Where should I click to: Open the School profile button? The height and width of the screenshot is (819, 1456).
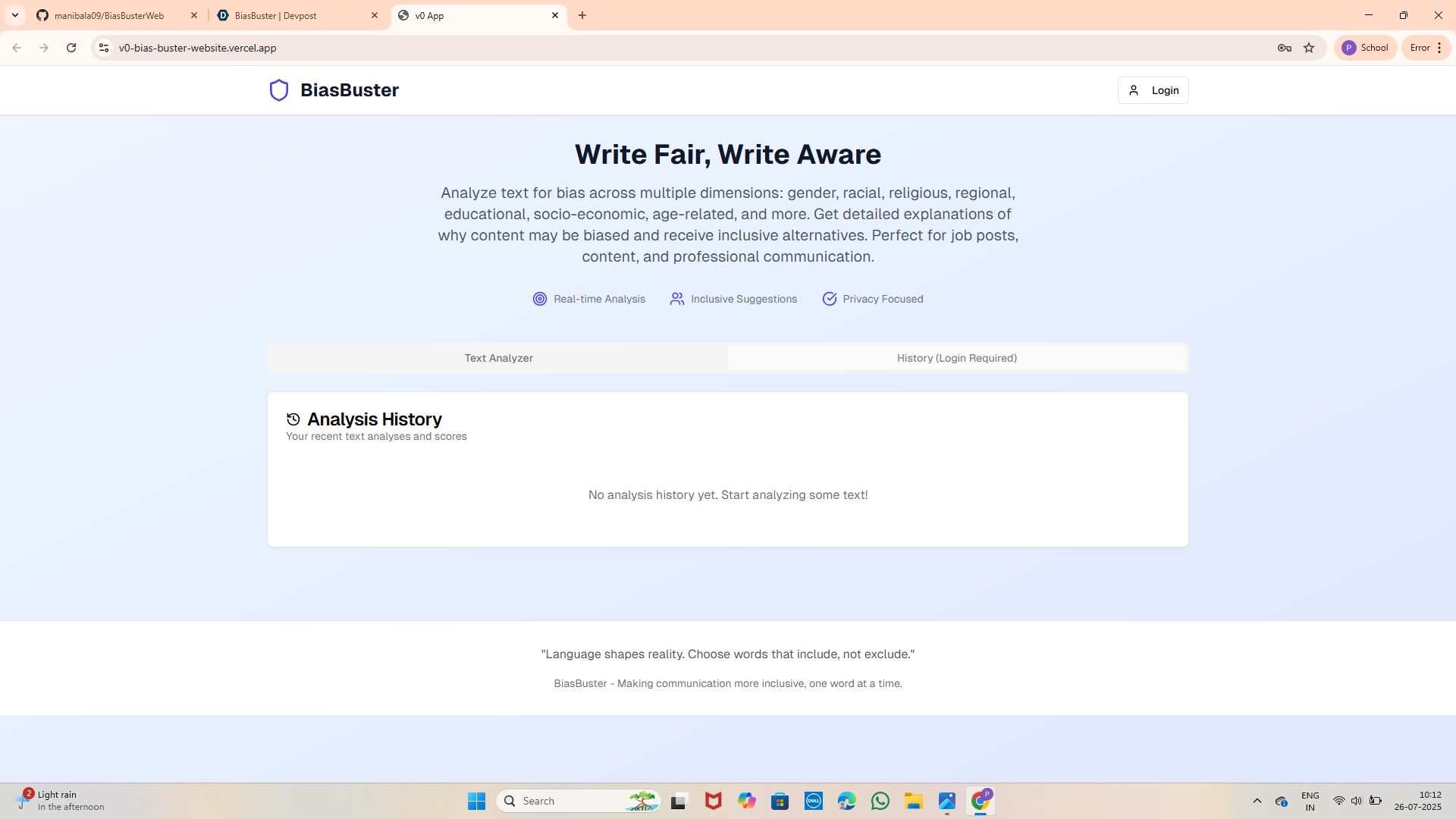click(1365, 48)
